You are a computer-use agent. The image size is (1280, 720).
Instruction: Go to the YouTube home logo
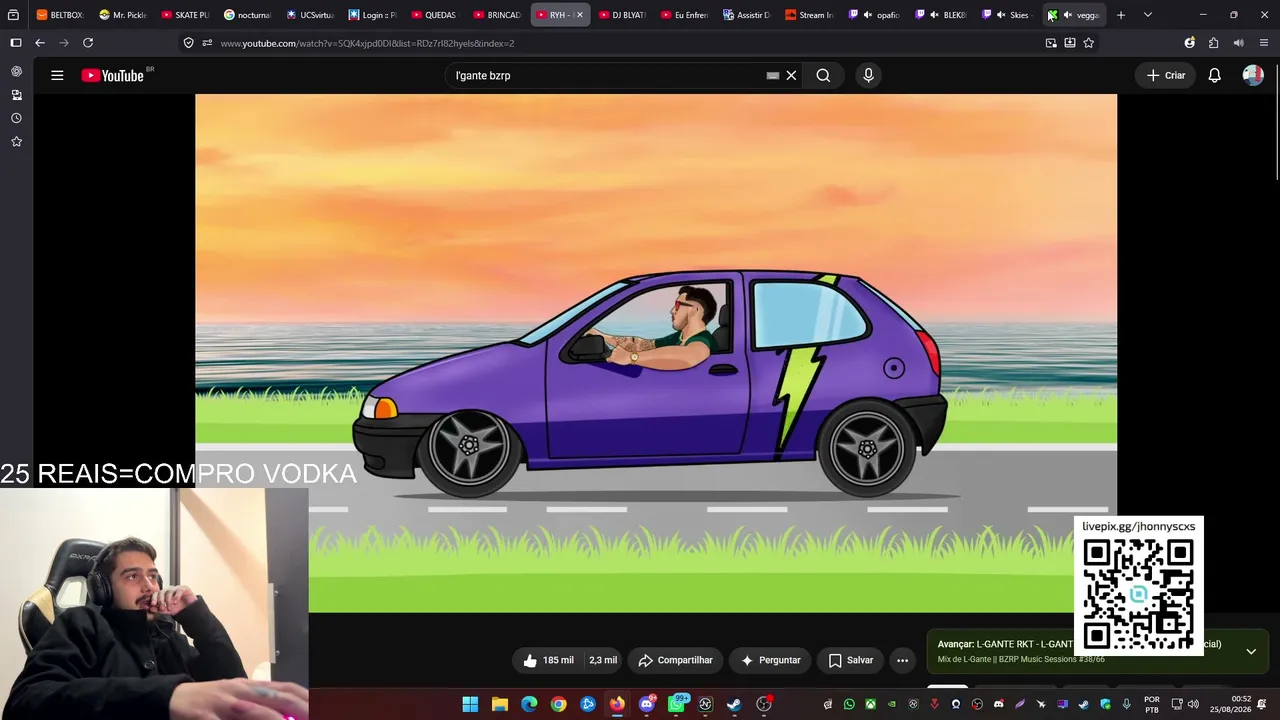113,75
